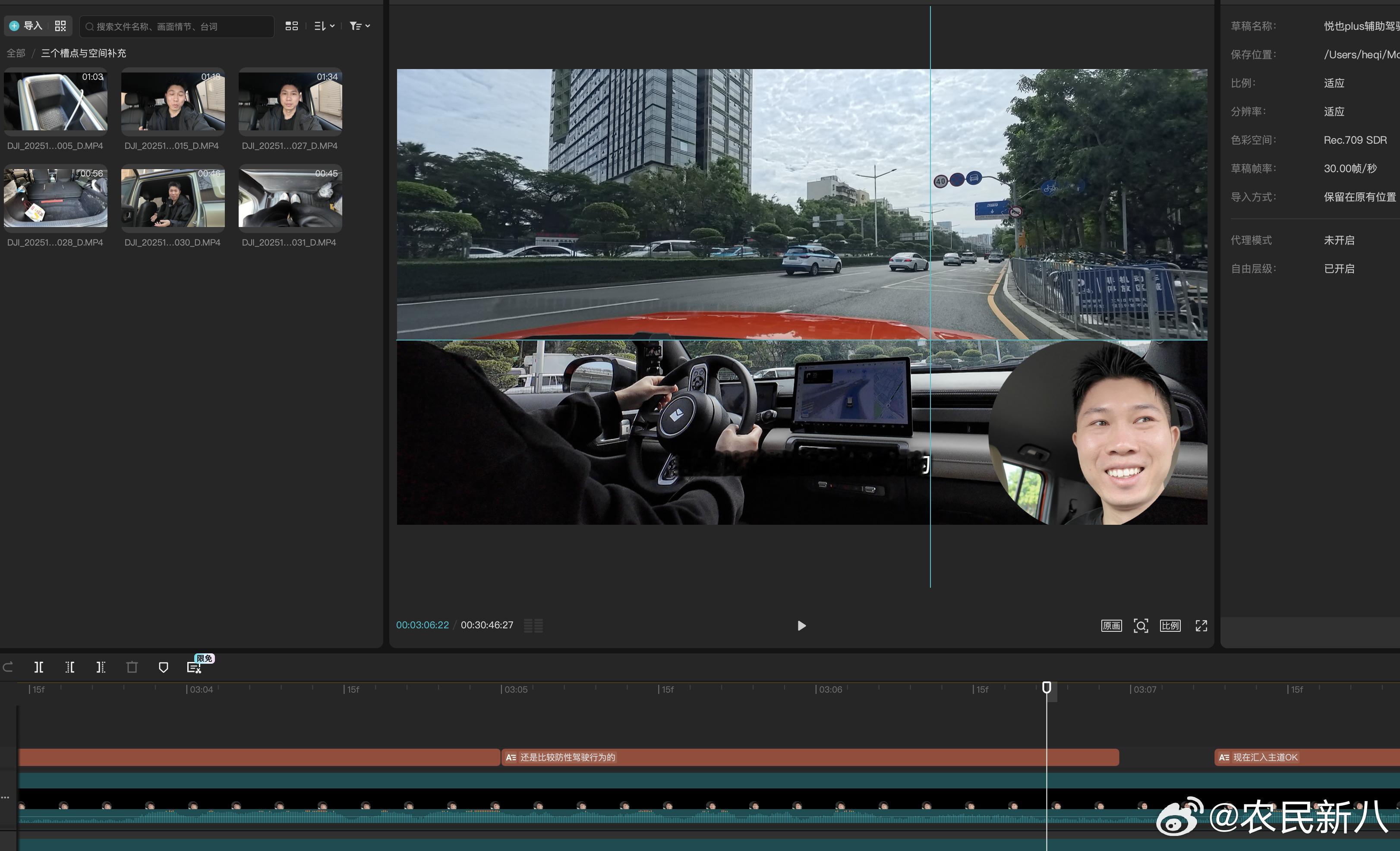
Task: Open the media filter dropdown
Action: (x=359, y=26)
